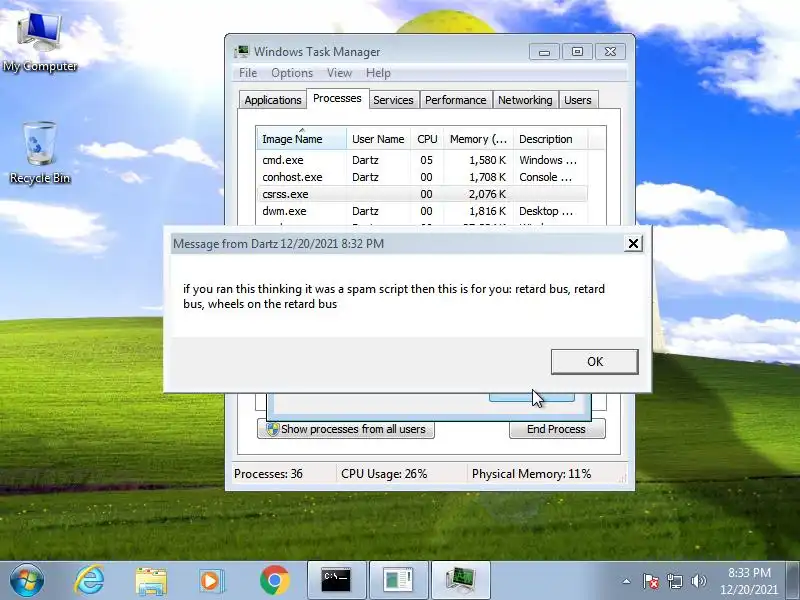Close the Message from Dartz dialog

633,243
